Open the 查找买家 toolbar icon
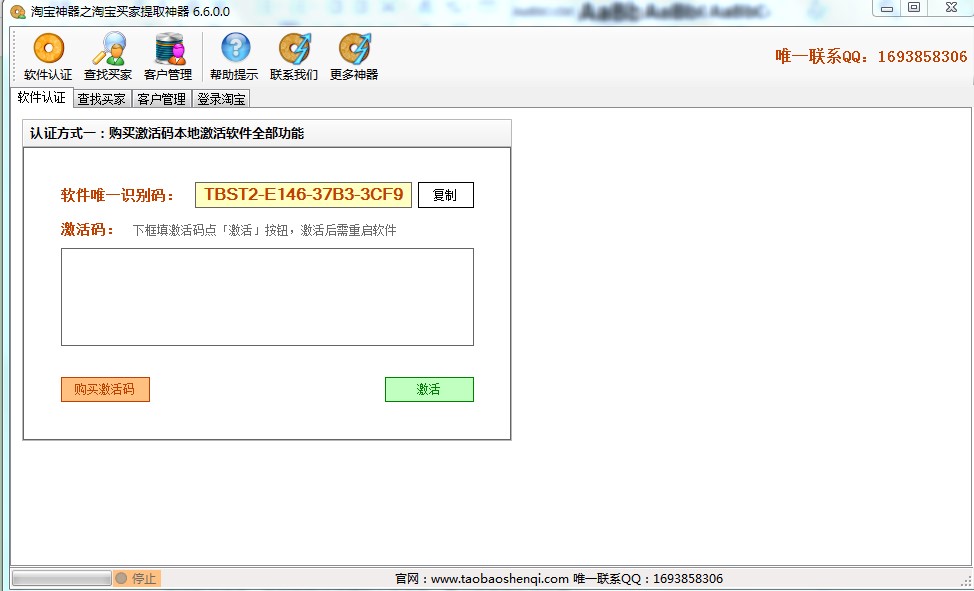Image resolution: width=974 pixels, height=591 pixels. pos(108,57)
